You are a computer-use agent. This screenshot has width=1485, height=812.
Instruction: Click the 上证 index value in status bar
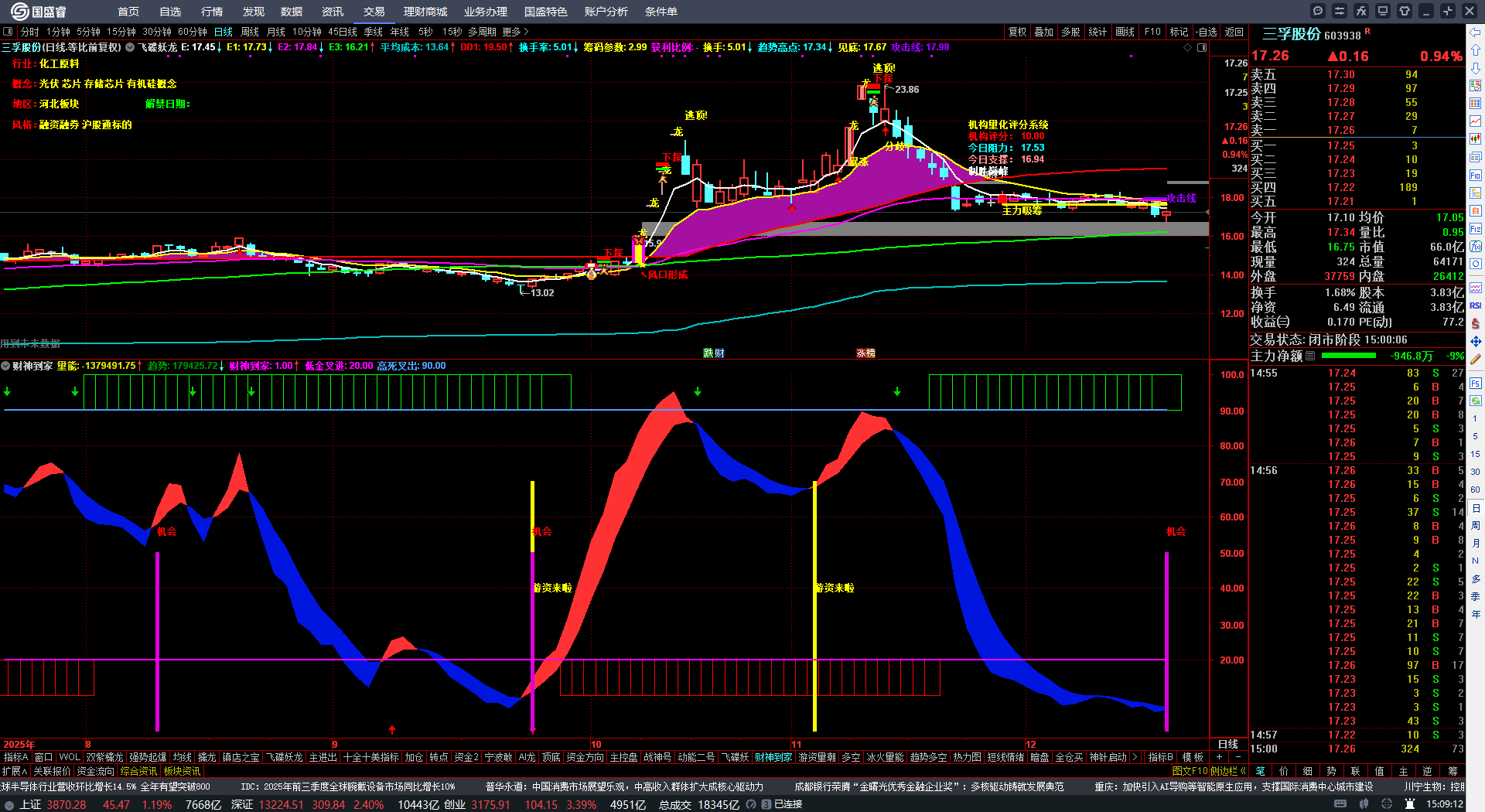tap(67, 805)
